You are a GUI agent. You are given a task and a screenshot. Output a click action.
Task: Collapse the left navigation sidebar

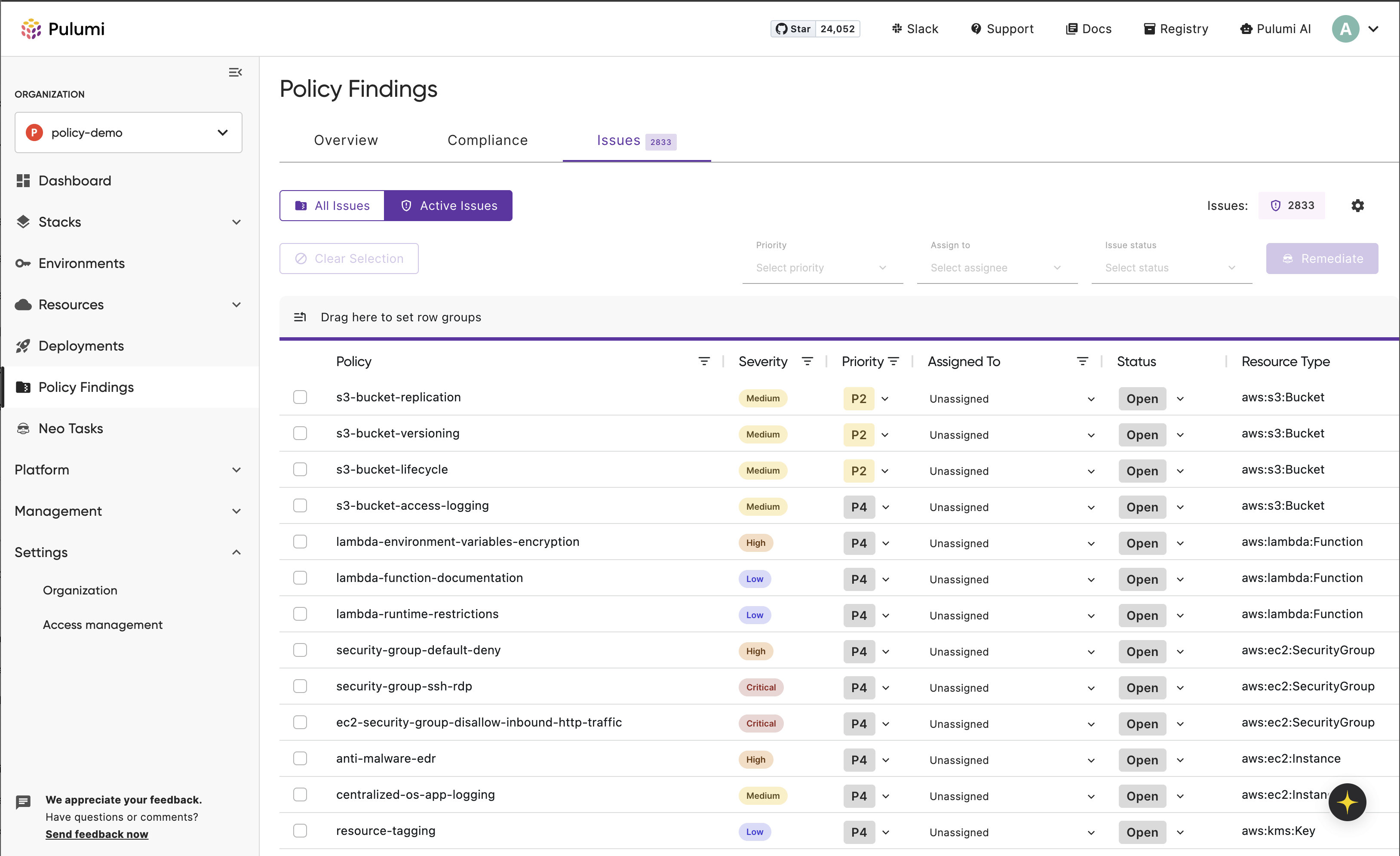236,71
